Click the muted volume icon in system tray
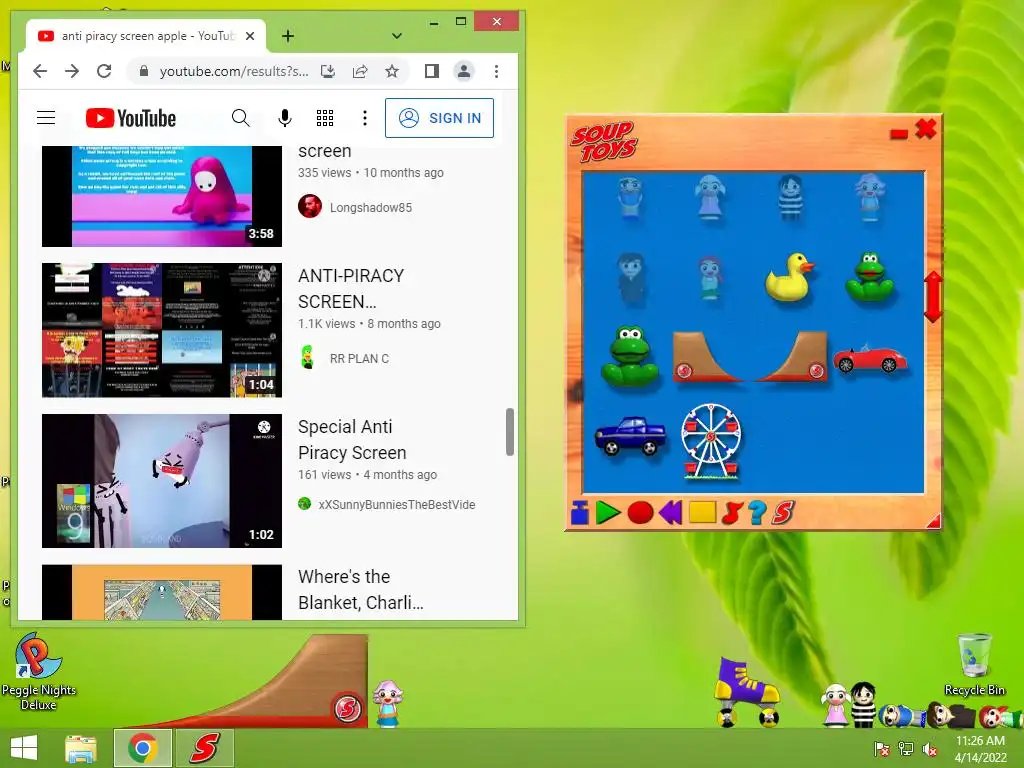Screen dimensions: 1024x768 tap(929, 749)
